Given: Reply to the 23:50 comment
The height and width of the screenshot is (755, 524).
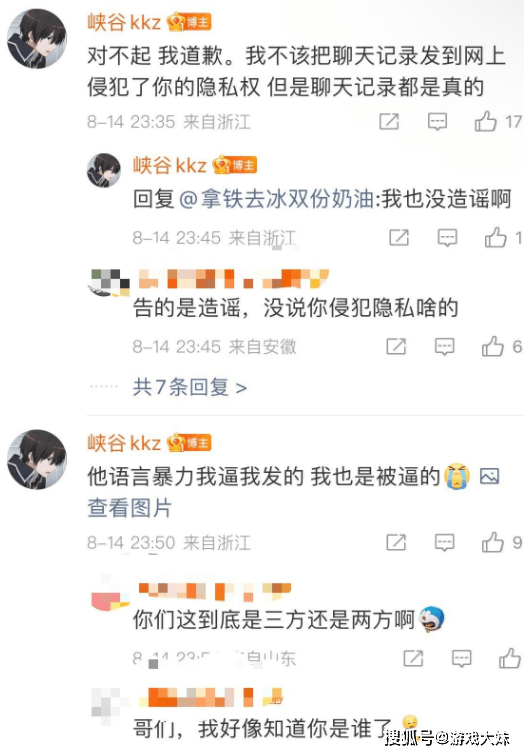Looking at the screenshot, I should point(444,543).
